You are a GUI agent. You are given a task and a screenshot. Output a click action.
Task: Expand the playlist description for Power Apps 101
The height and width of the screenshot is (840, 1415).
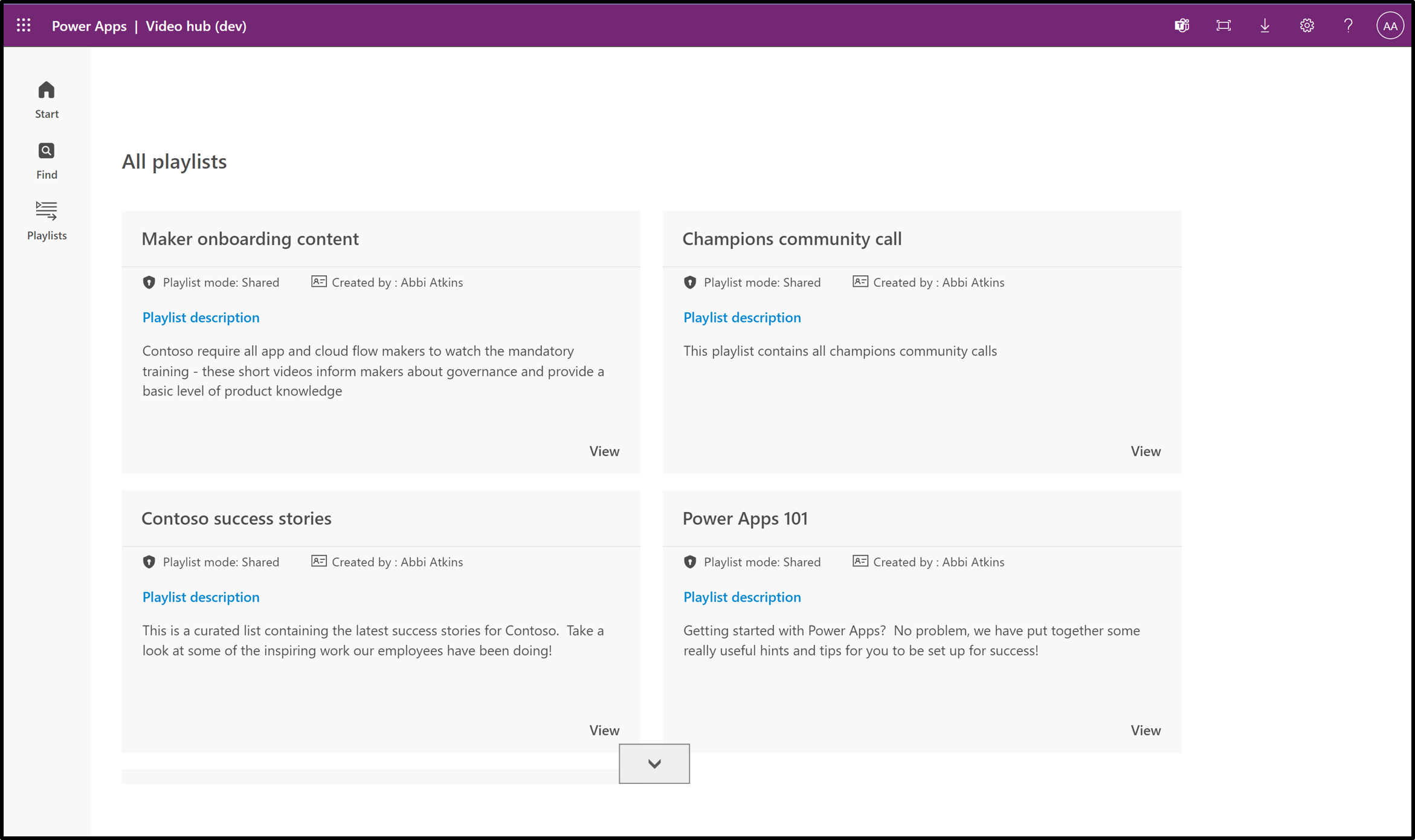click(742, 597)
